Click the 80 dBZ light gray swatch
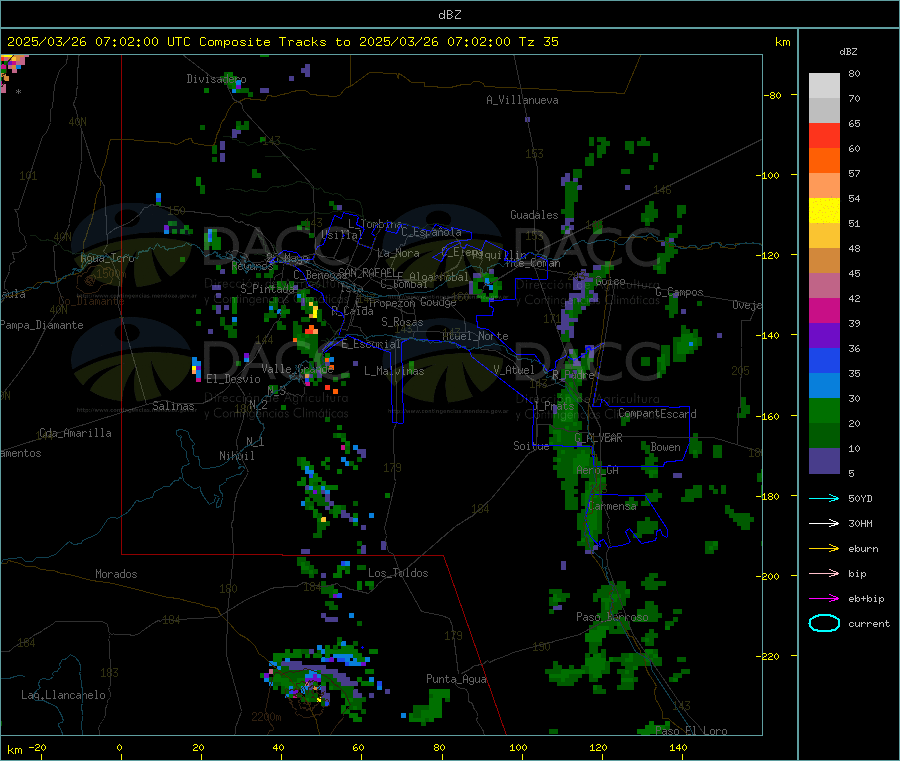 click(x=824, y=86)
